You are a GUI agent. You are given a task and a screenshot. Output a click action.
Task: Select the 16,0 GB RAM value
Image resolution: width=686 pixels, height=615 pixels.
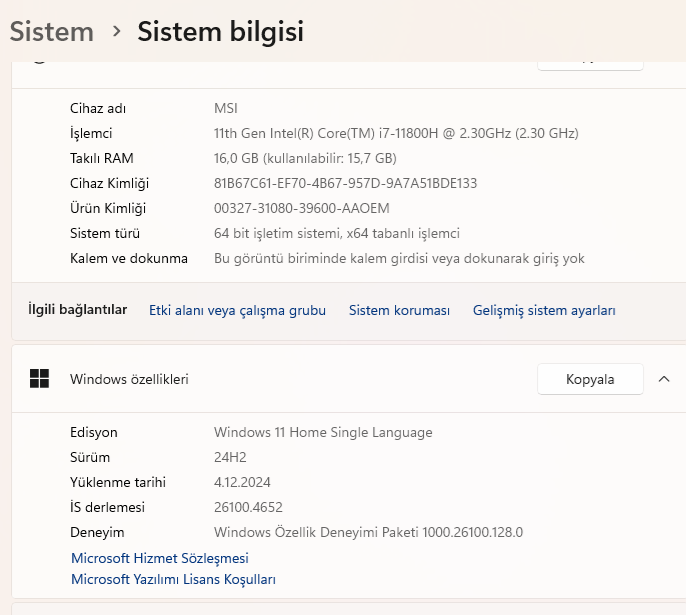[305, 158]
